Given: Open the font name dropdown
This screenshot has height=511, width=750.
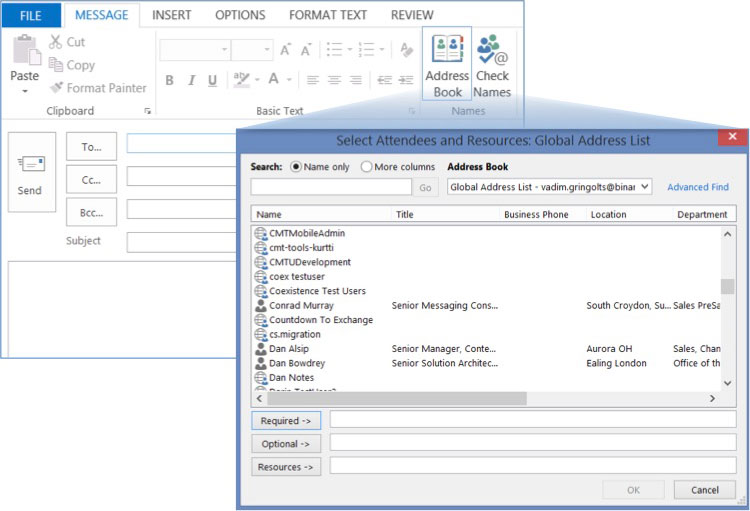Looking at the screenshot, I should [x=224, y=50].
